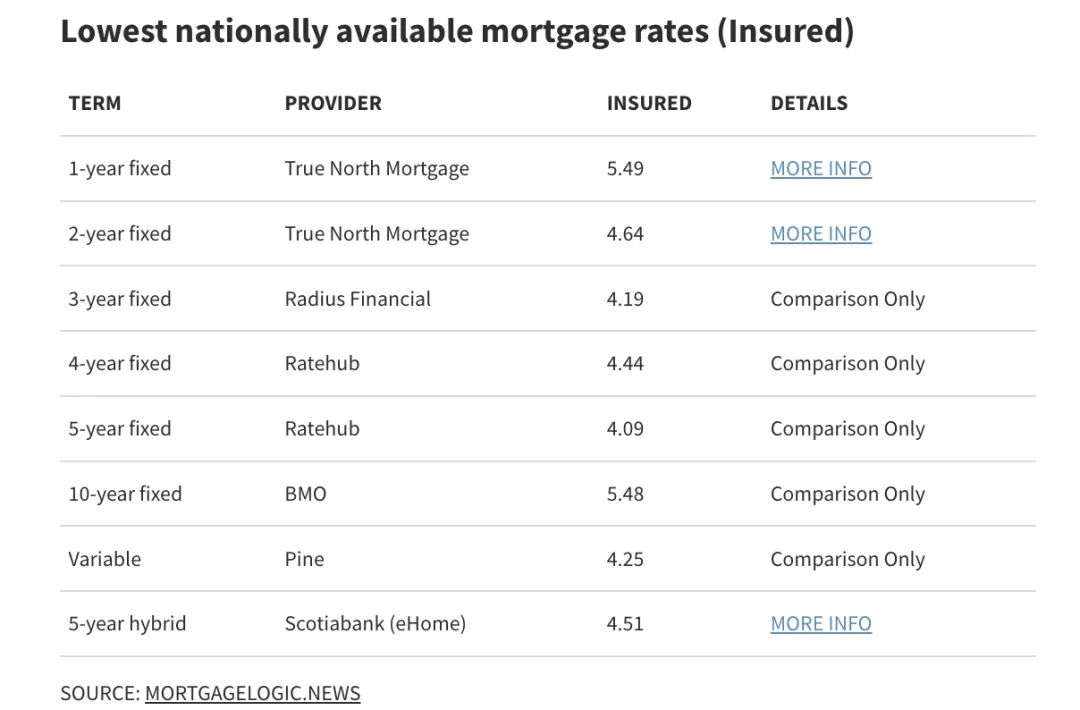Click the Pine provider cell
The height and width of the screenshot is (710, 1080).
point(305,559)
